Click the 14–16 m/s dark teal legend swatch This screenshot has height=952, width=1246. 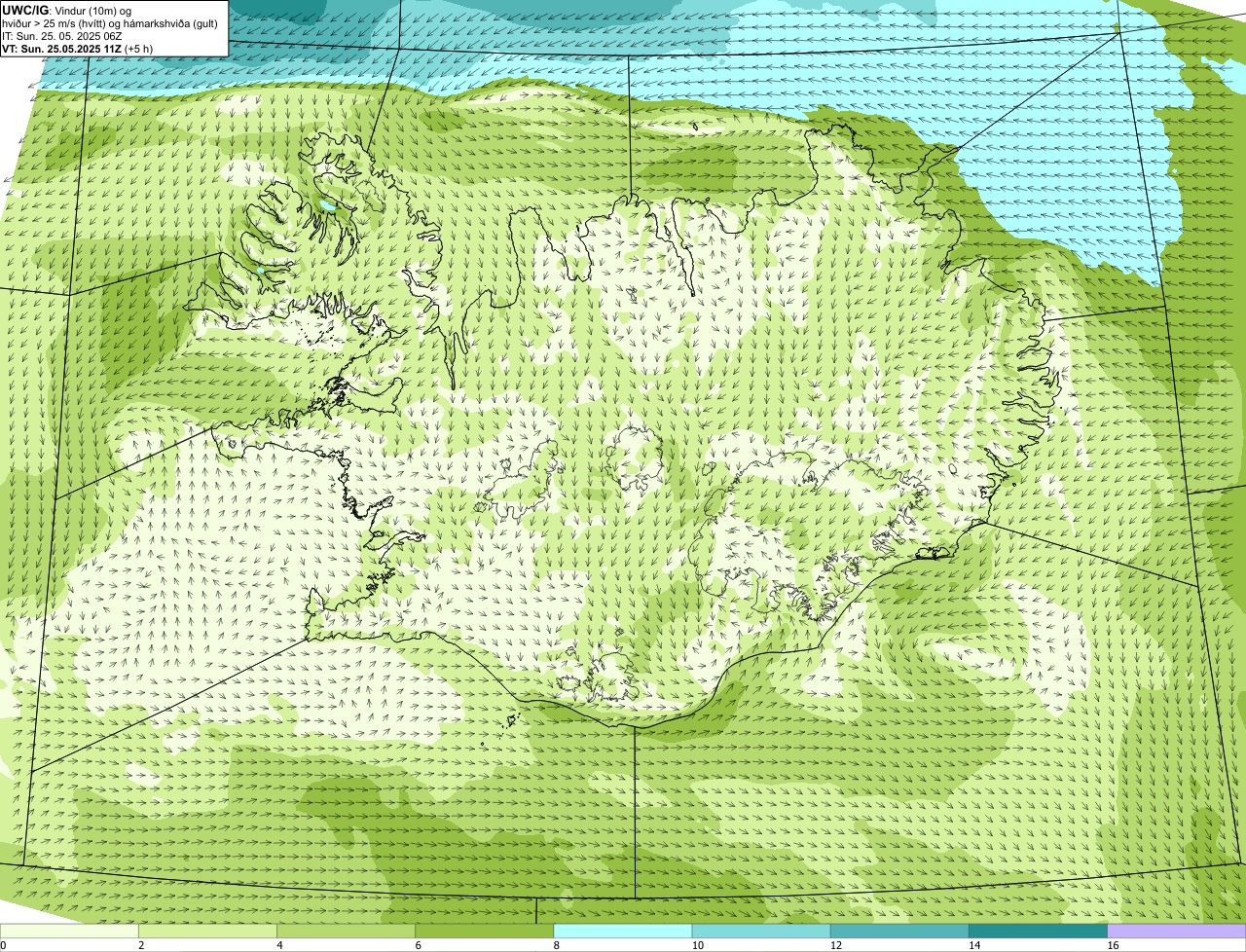1038,932
